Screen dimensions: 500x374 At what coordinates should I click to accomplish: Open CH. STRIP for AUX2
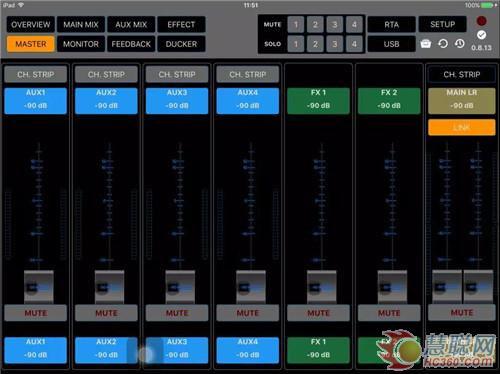pyautogui.click(x=106, y=74)
